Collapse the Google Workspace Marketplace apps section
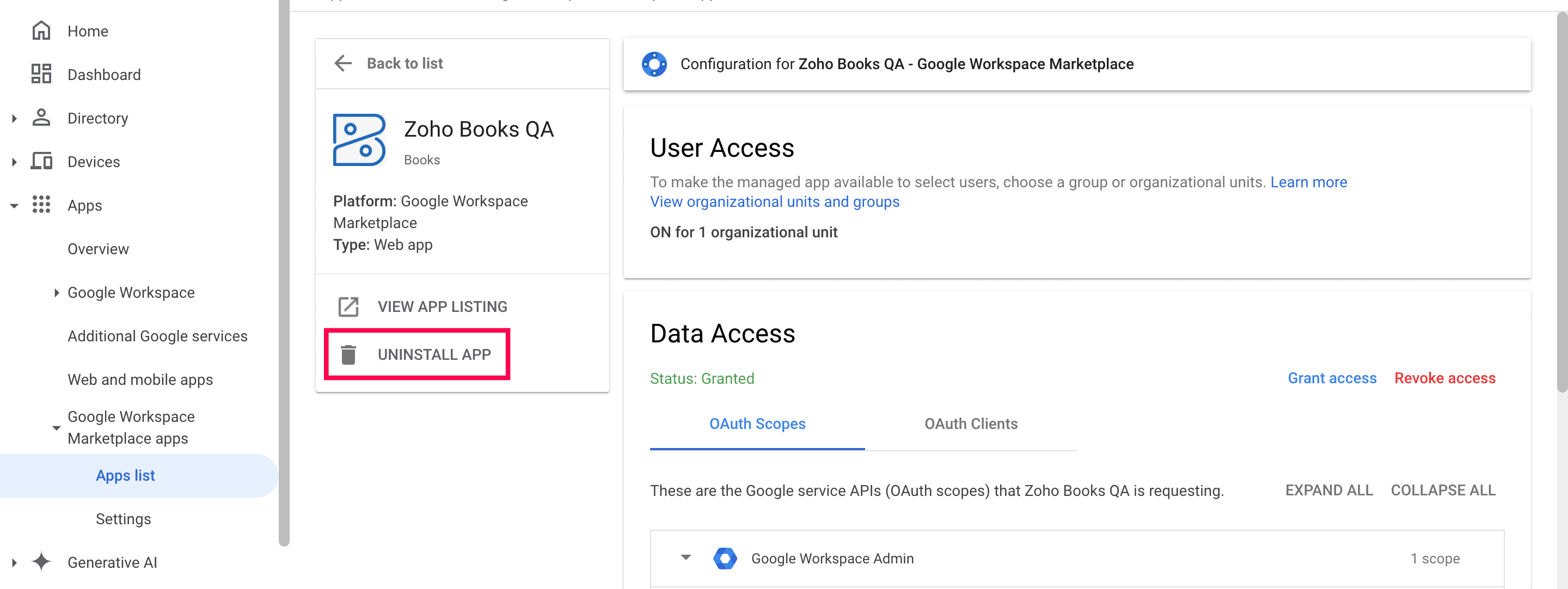Screen dimensions: 1568x589 [x=56, y=427]
